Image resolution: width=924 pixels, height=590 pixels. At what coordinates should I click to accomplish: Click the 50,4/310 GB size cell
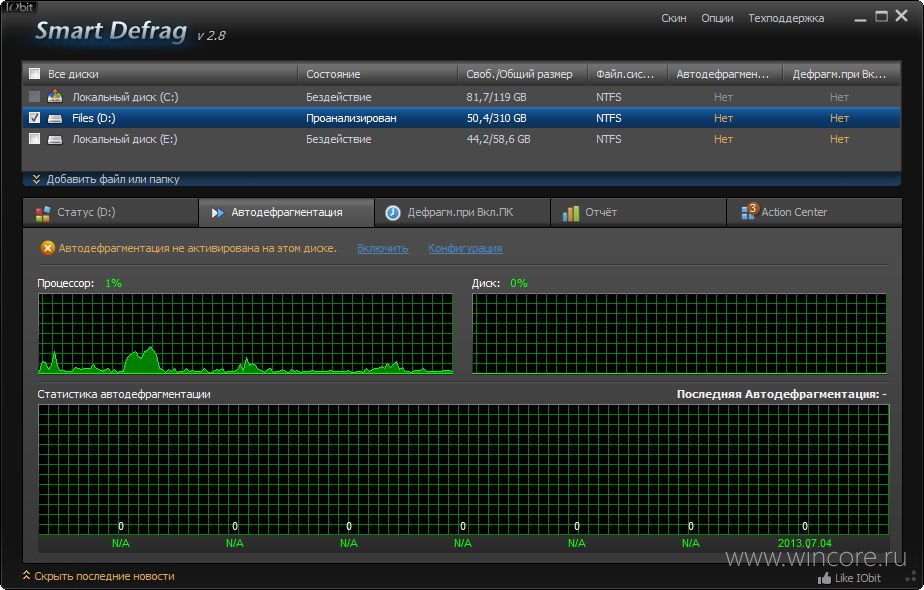[496, 118]
